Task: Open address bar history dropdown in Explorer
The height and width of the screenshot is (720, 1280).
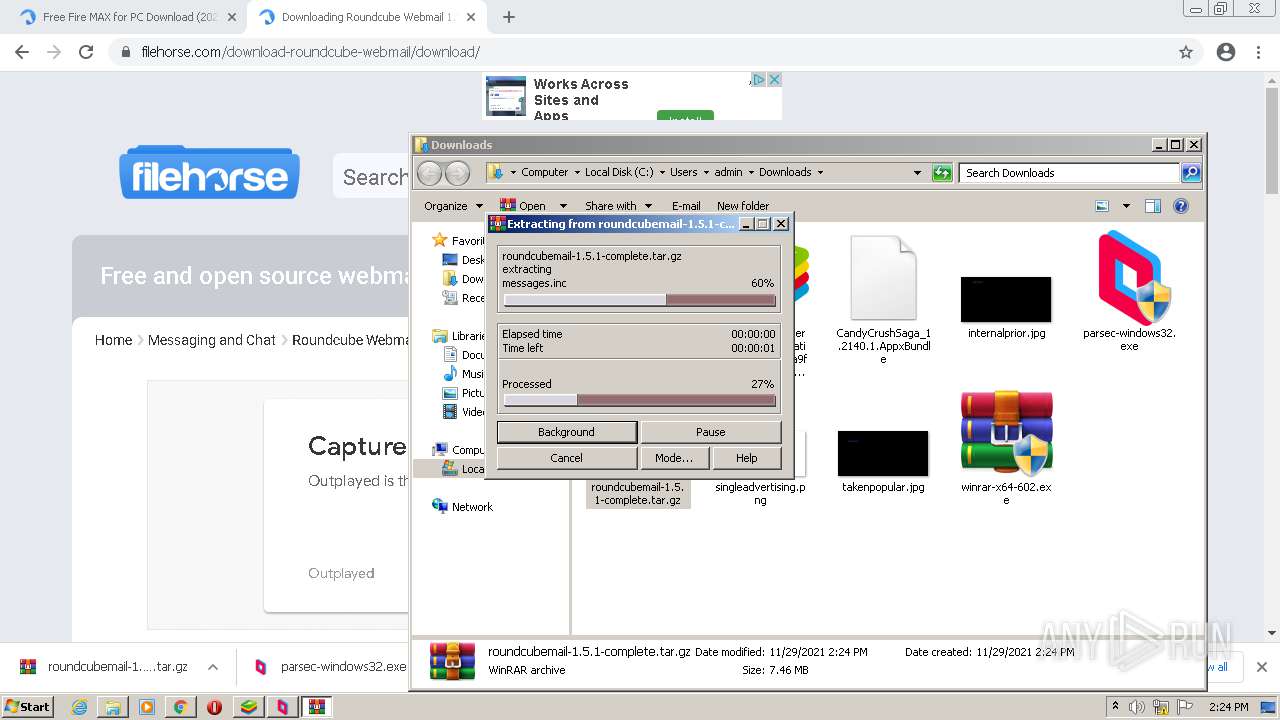Action: pyautogui.click(x=917, y=173)
